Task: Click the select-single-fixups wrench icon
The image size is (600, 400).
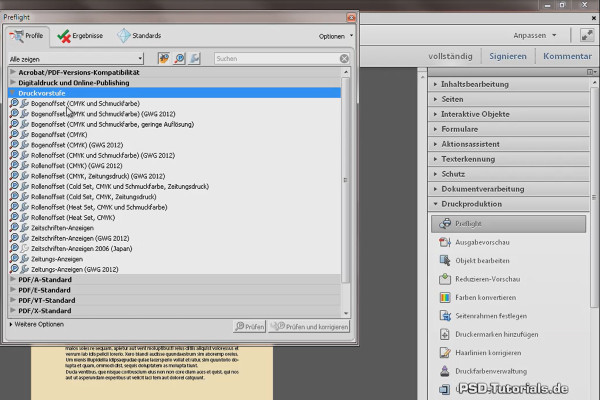Action: 194,58
